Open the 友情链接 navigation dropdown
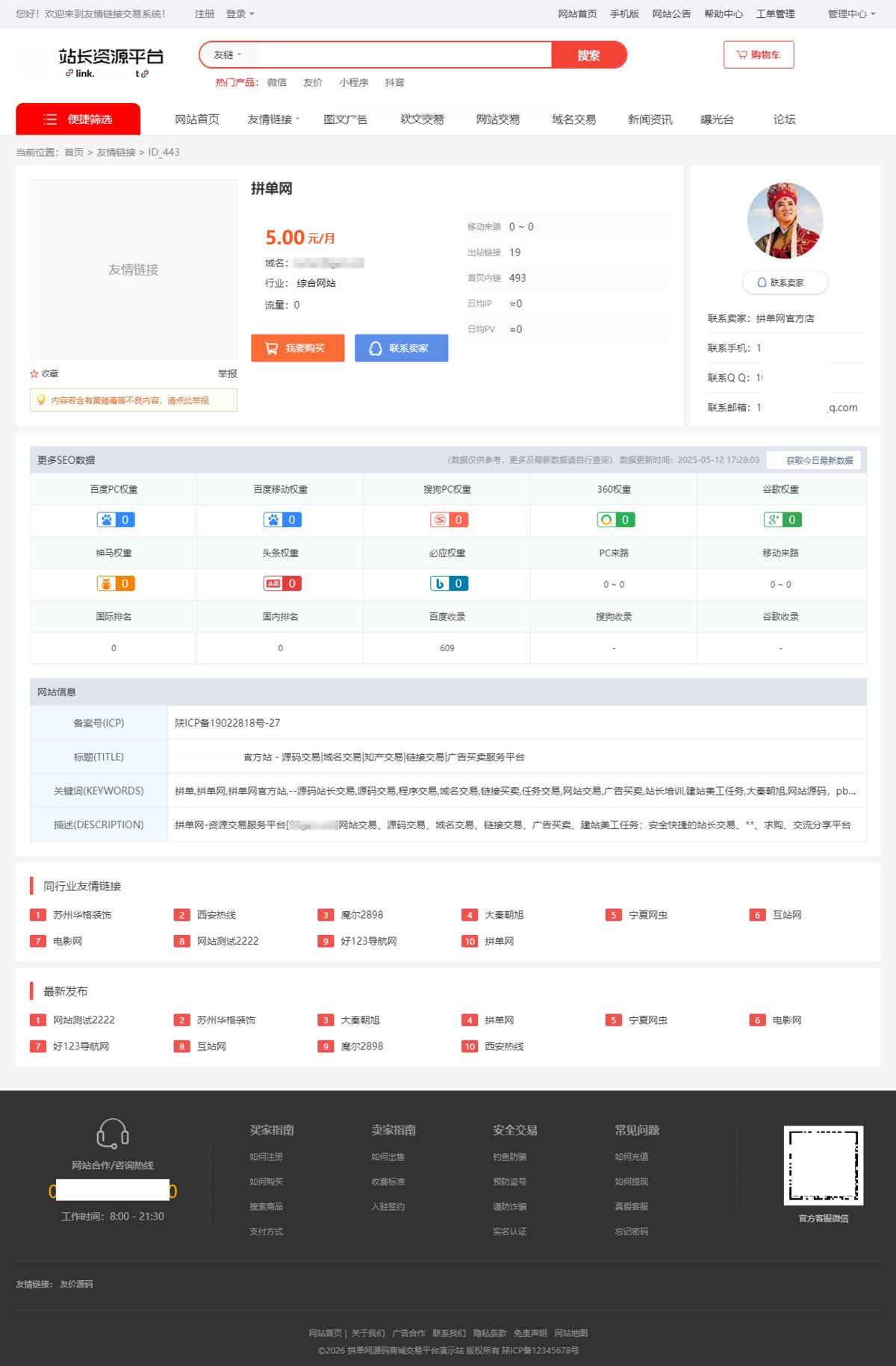Image resolution: width=896 pixels, height=1366 pixels. click(x=273, y=119)
